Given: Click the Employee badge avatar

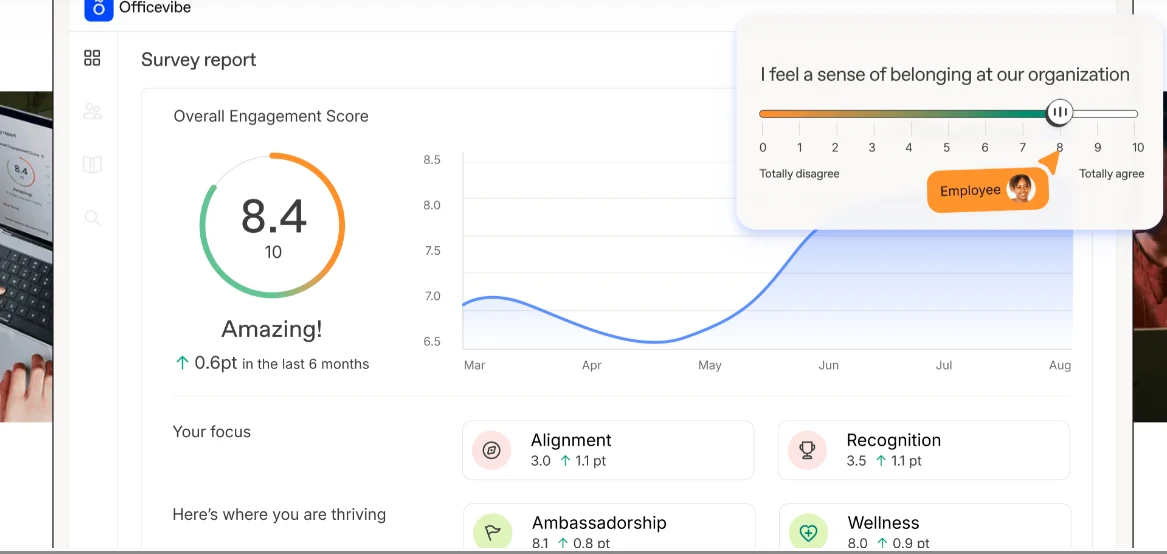Looking at the screenshot, I should coord(1020,189).
